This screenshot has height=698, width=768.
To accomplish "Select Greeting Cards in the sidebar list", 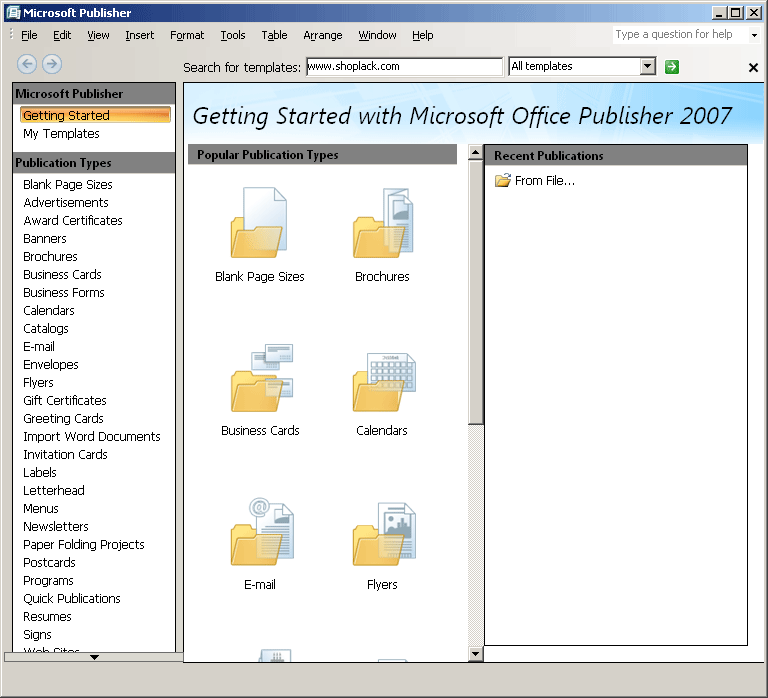I will tap(63, 419).
